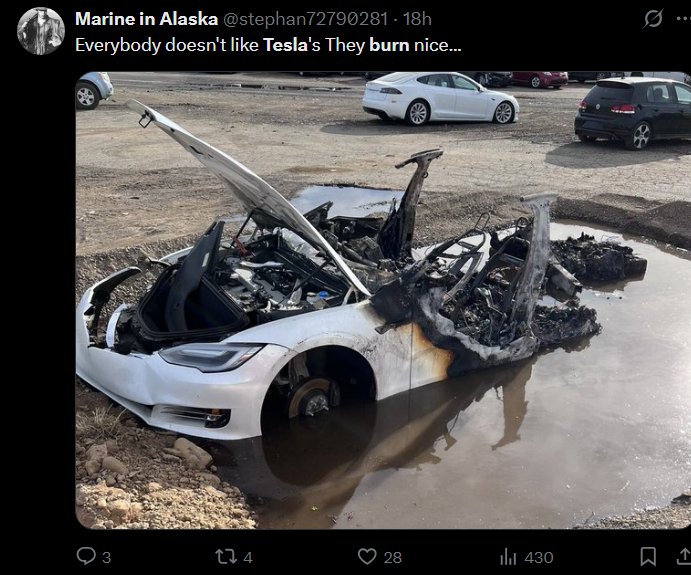Screen dimensions: 691x575
Task: Share the tweet via upload icon
Action: point(684,556)
